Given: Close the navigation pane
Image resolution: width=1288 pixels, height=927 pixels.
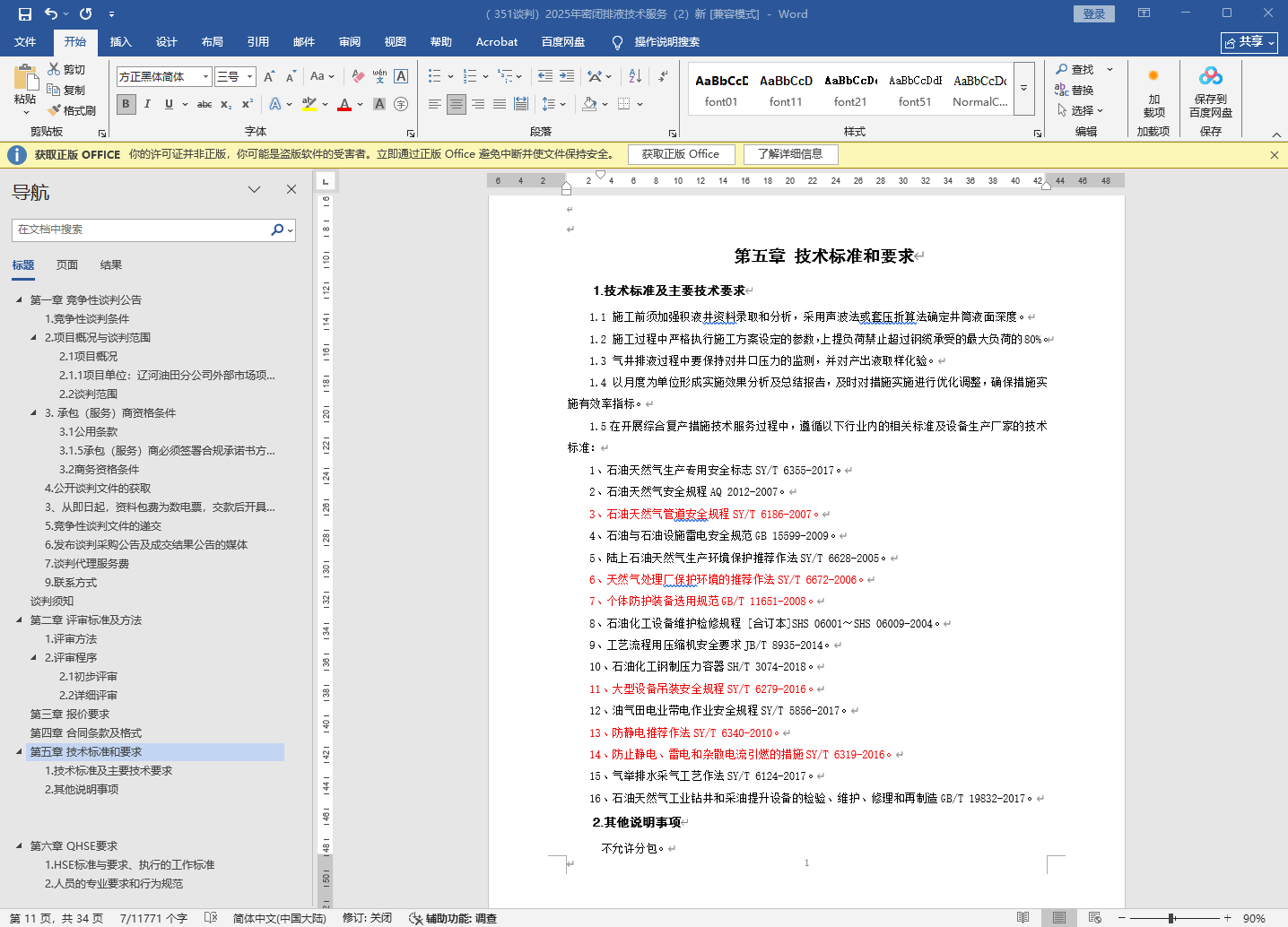Looking at the screenshot, I should 292,189.
